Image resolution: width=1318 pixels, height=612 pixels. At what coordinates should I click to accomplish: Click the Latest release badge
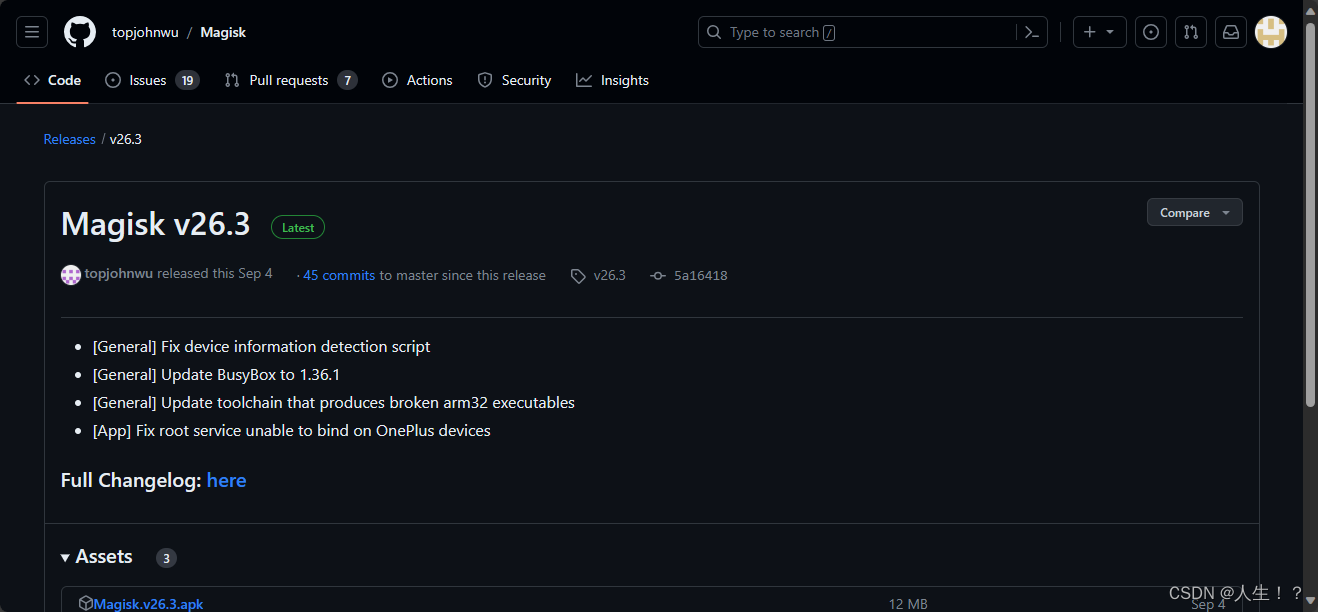coord(298,228)
